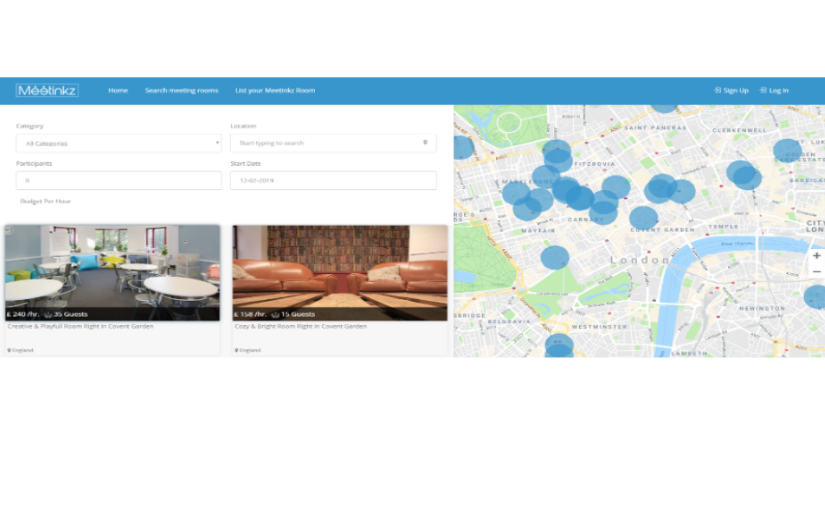This screenshot has height=525, width=825.
Task: Click the Meetinkz logo
Action: (47, 91)
